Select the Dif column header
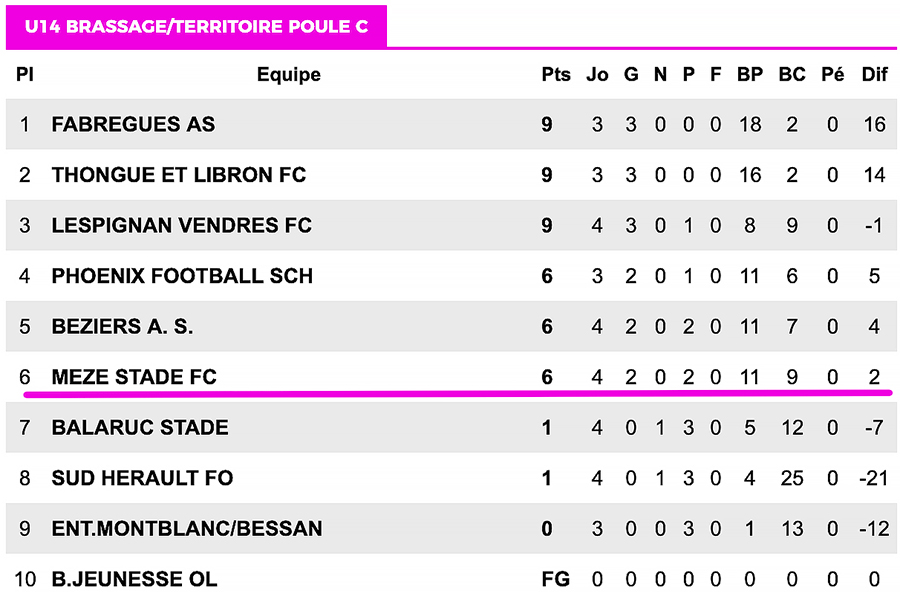The image size is (900, 599). pyautogui.click(x=874, y=75)
